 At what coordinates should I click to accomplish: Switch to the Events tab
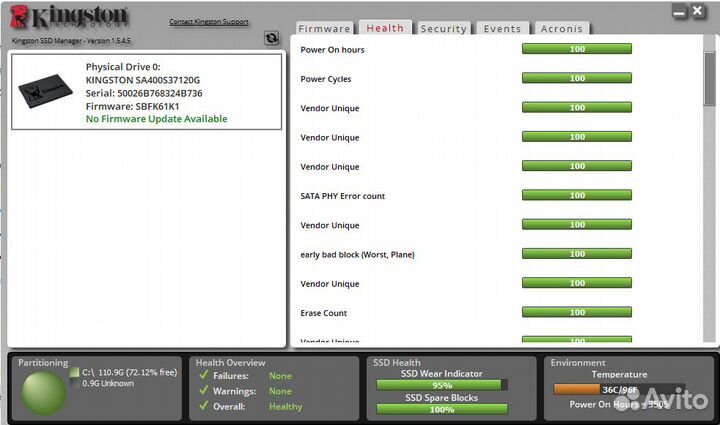[x=502, y=28]
